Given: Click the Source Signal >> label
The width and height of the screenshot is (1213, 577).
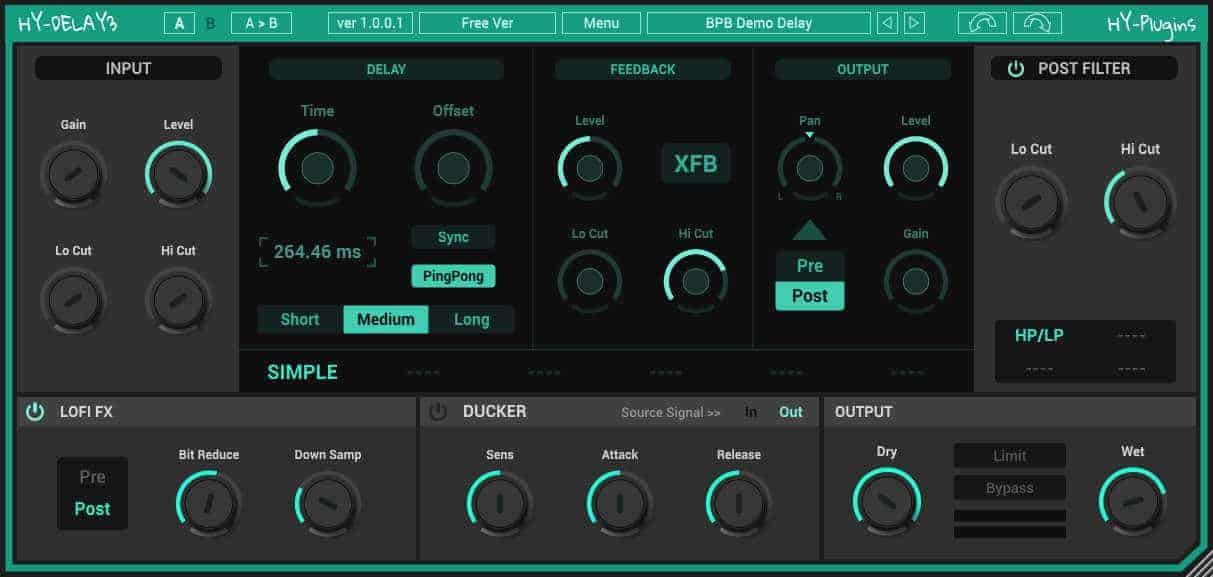Looking at the screenshot, I should click(x=671, y=412).
